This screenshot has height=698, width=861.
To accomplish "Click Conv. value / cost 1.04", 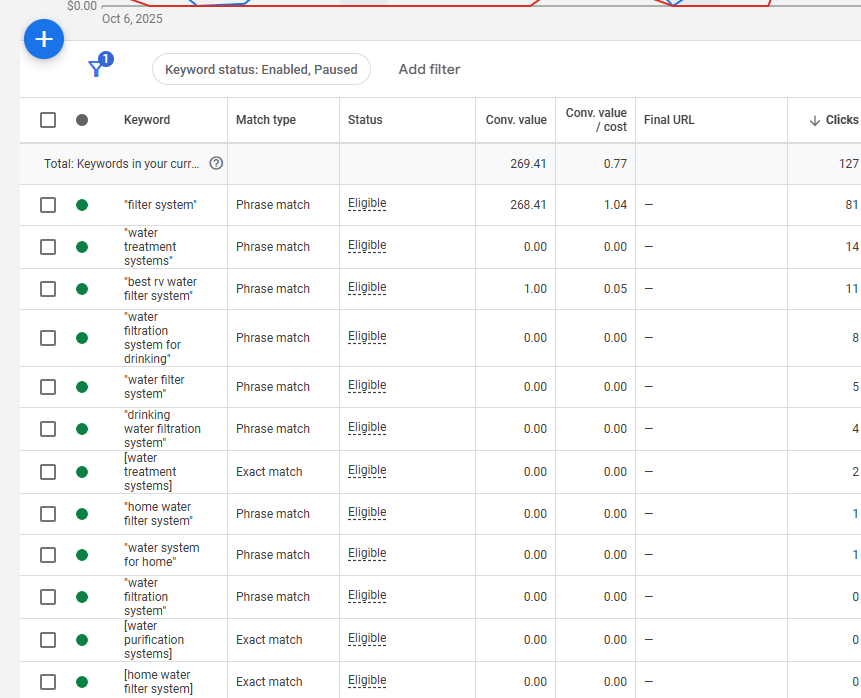I will pyautogui.click(x=615, y=205).
